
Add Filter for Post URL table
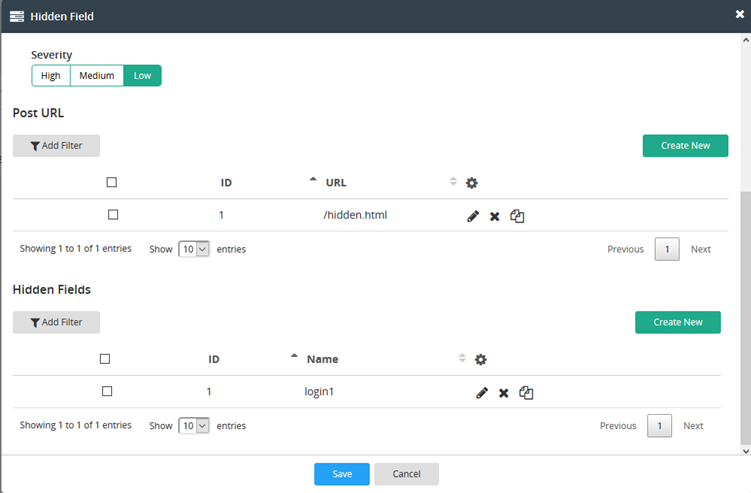tap(57, 146)
